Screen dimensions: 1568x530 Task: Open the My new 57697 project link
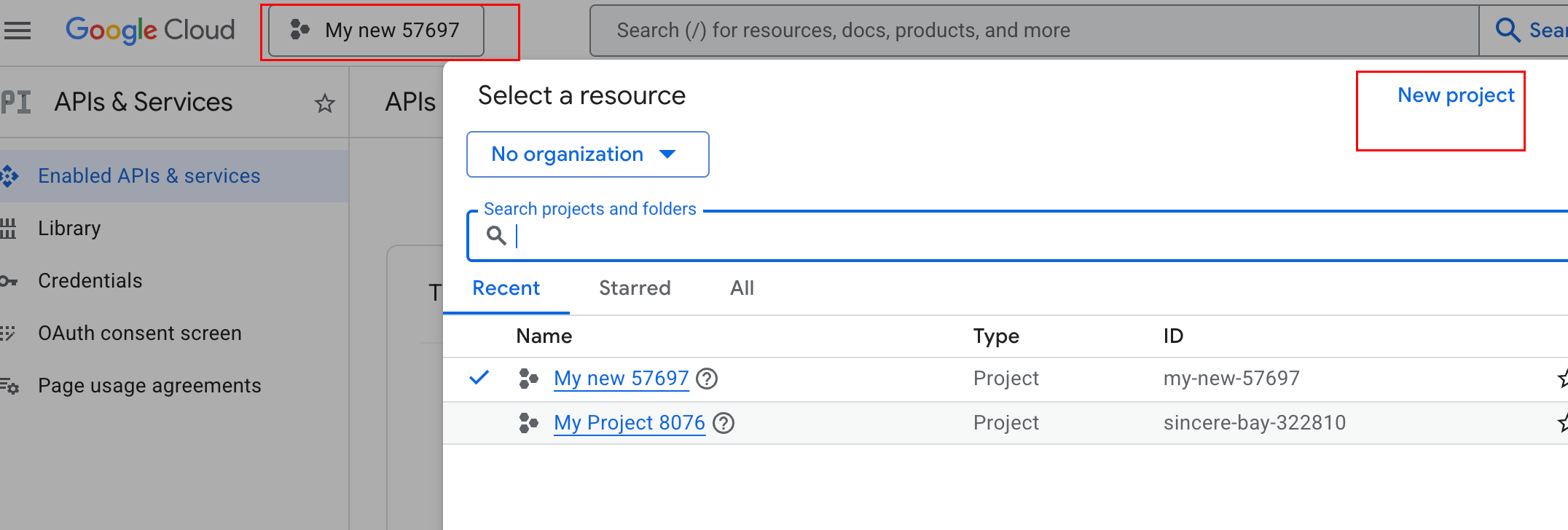click(x=621, y=379)
